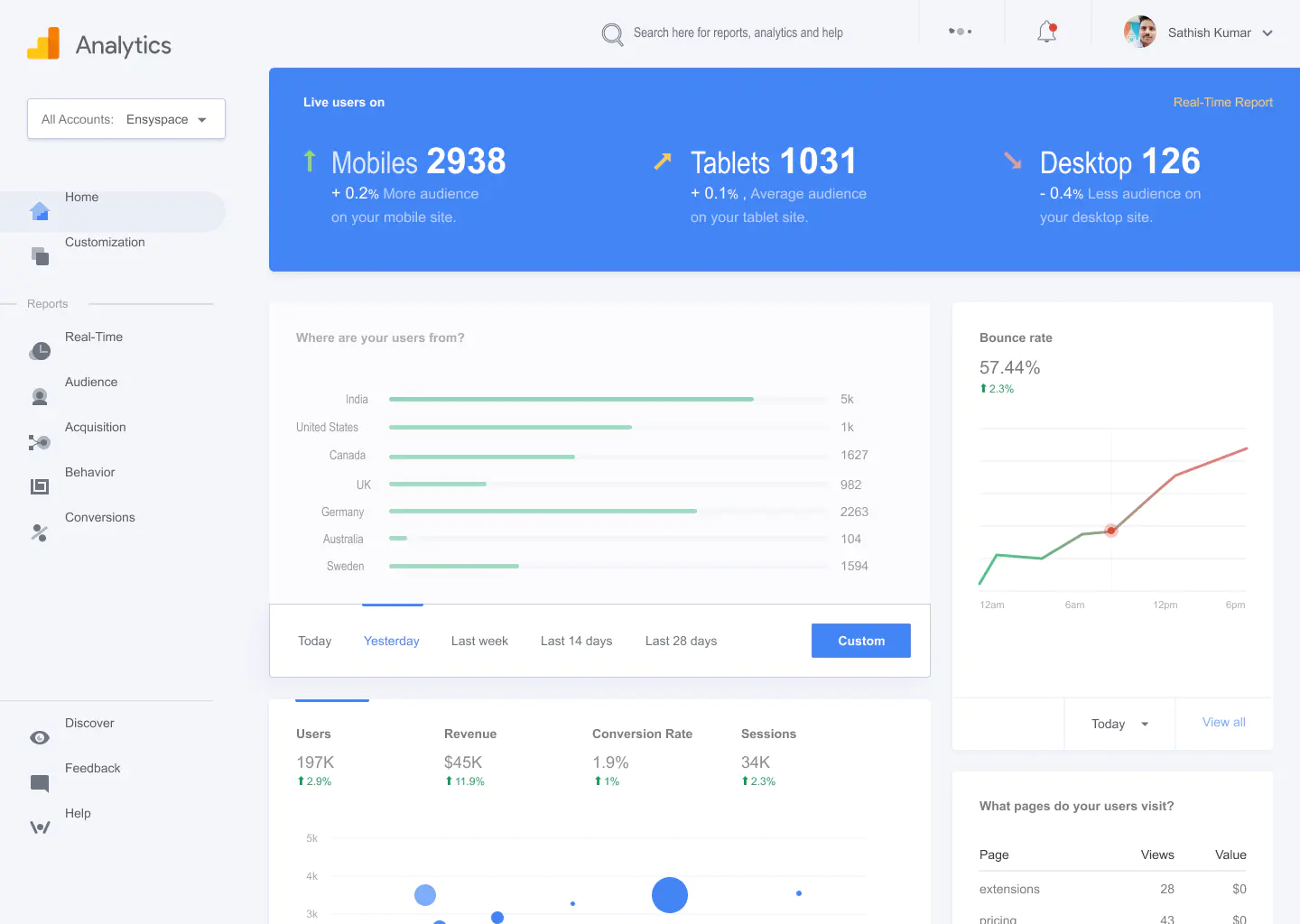The image size is (1300, 924).
Task: Click the red marker on bounce rate chart
Action: (x=1111, y=531)
